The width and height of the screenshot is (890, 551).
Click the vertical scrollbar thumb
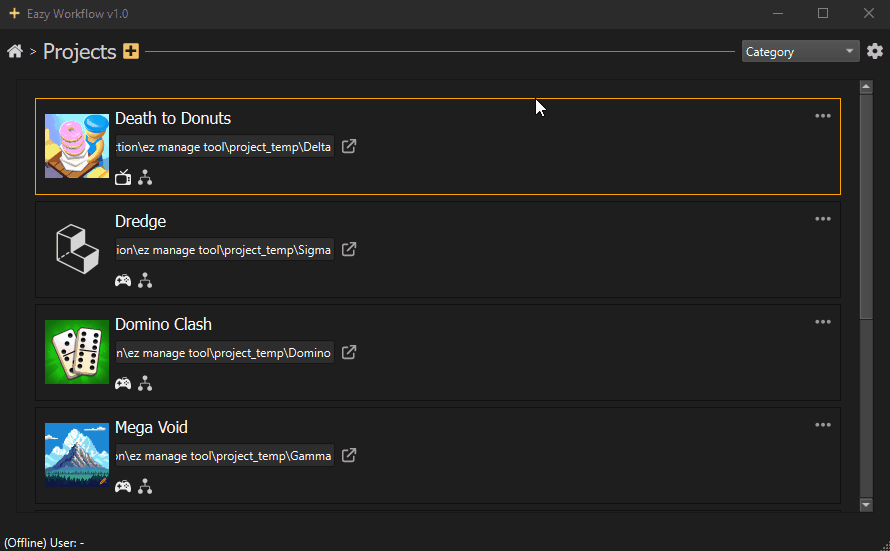point(866,206)
